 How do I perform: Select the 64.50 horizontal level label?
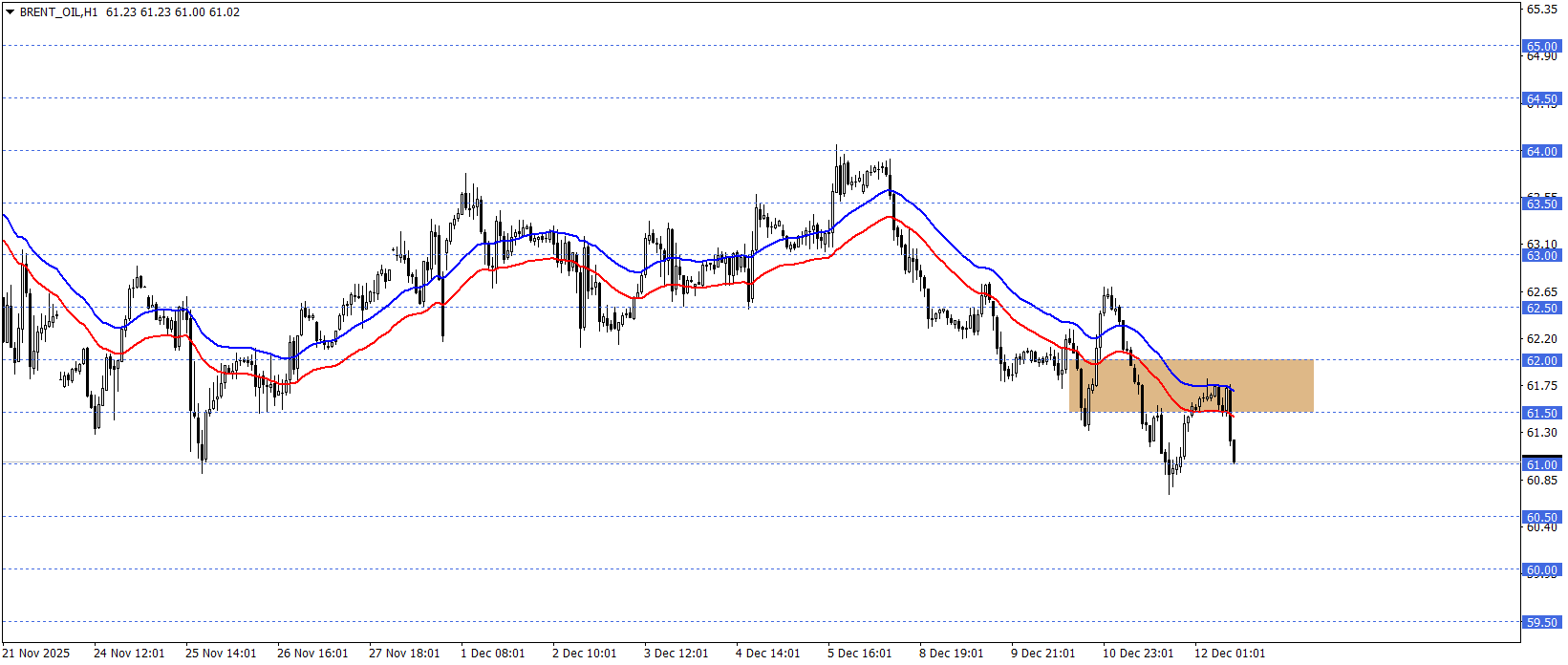(1541, 98)
